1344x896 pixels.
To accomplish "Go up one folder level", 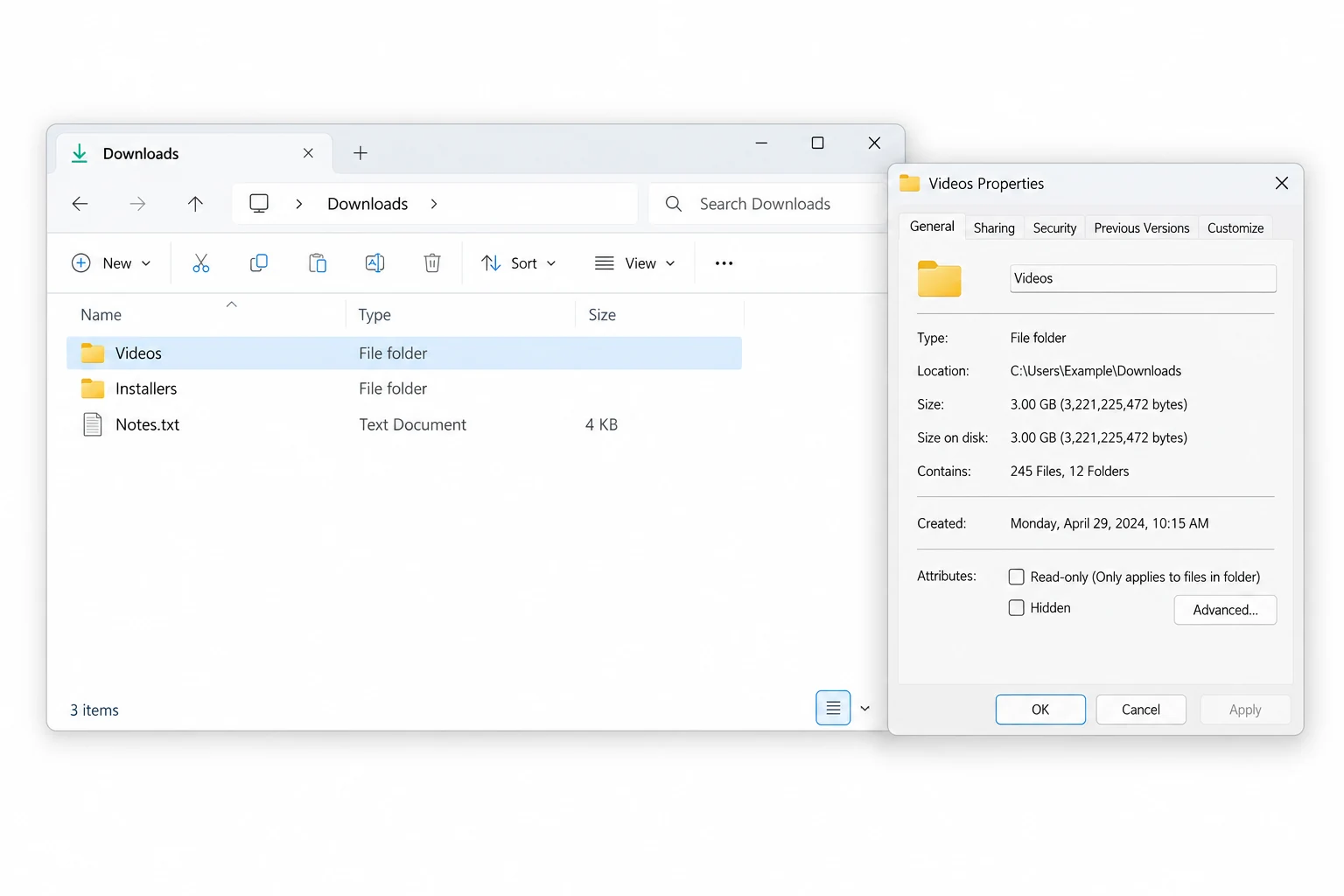I will tap(195, 204).
